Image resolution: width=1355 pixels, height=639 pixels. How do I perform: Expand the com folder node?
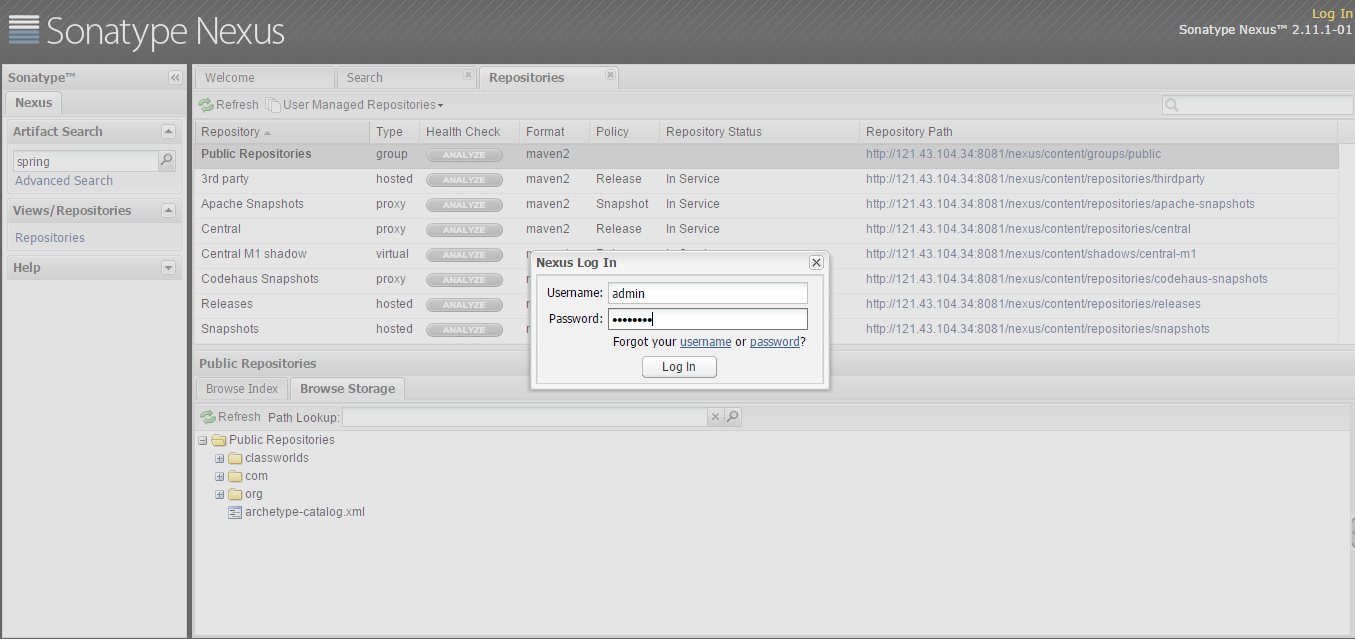pos(220,476)
